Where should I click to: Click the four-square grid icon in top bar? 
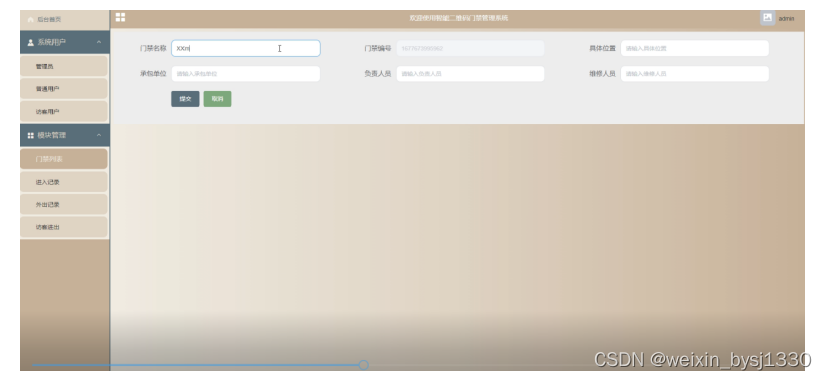pos(120,17)
